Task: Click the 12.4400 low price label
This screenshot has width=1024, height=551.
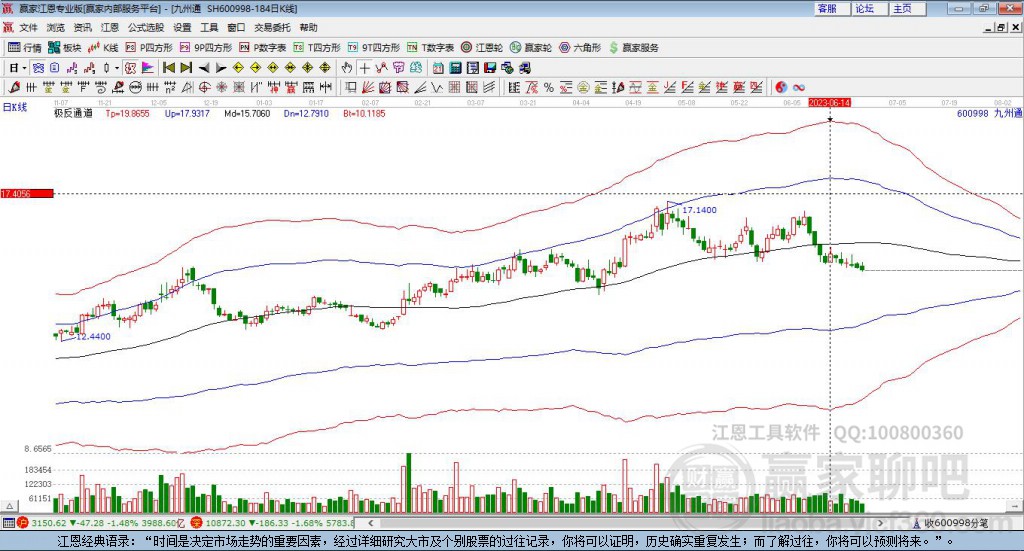Action: coord(93,337)
